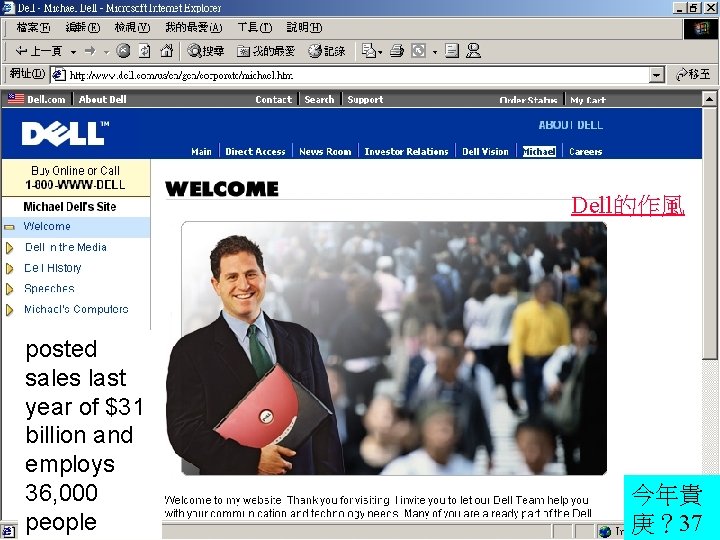This screenshot has height=540, width=720.
Task: Open the 檢視 View menu
Action: [x=132, y=28]
